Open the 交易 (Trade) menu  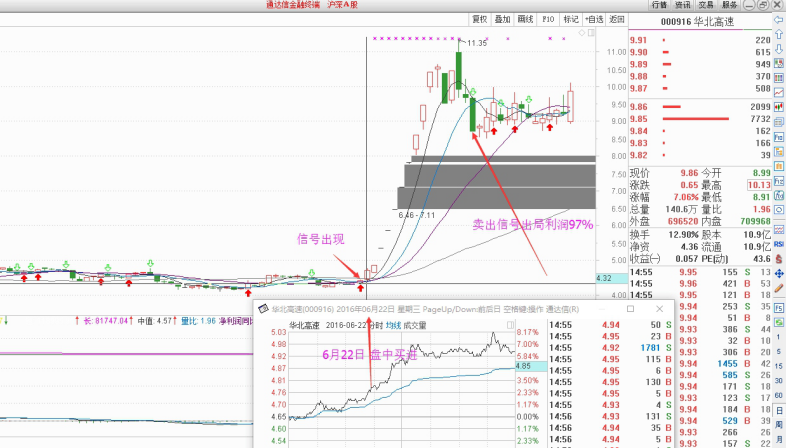(706, 5)
